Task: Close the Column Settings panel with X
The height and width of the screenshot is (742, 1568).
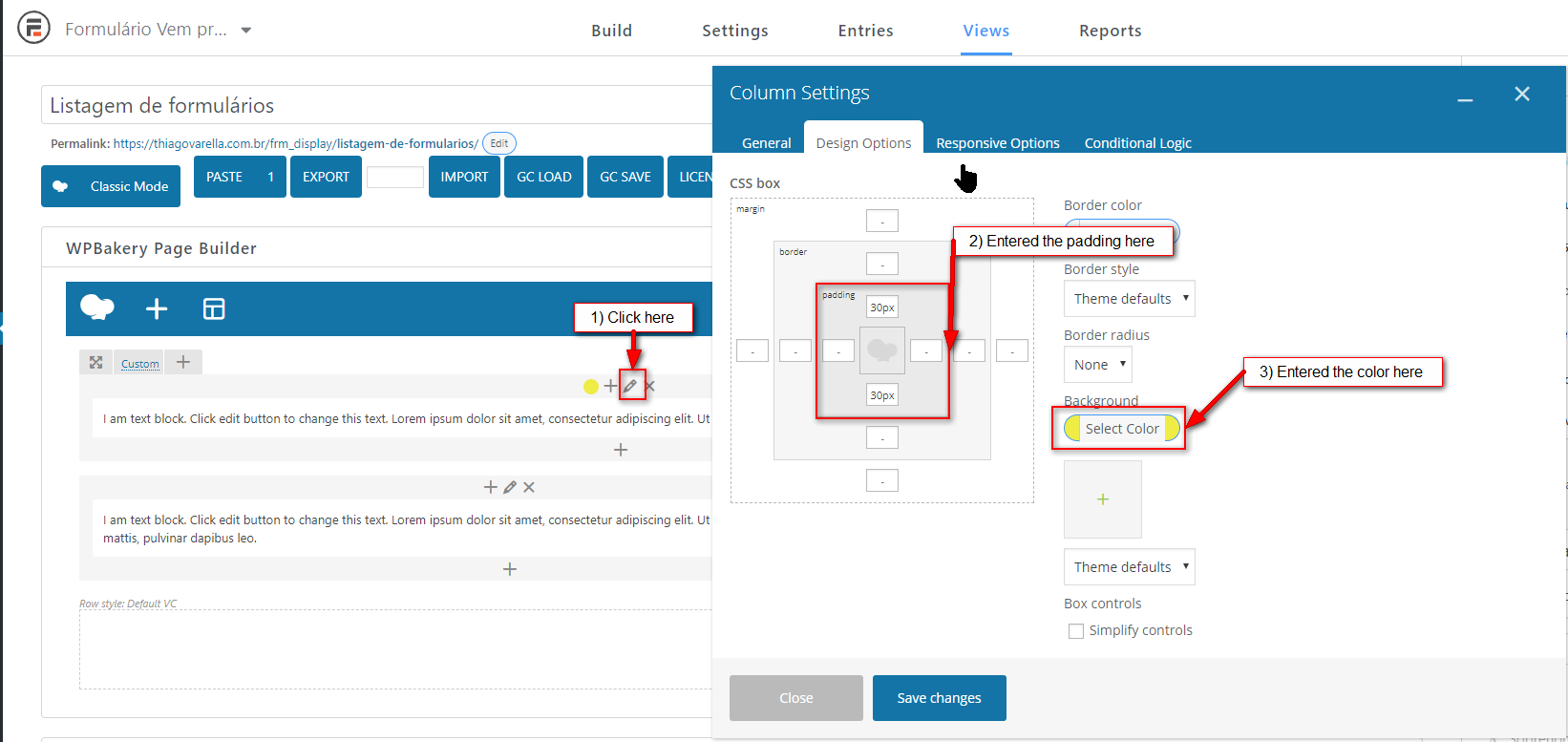Action: click(x=1522, y=94)
